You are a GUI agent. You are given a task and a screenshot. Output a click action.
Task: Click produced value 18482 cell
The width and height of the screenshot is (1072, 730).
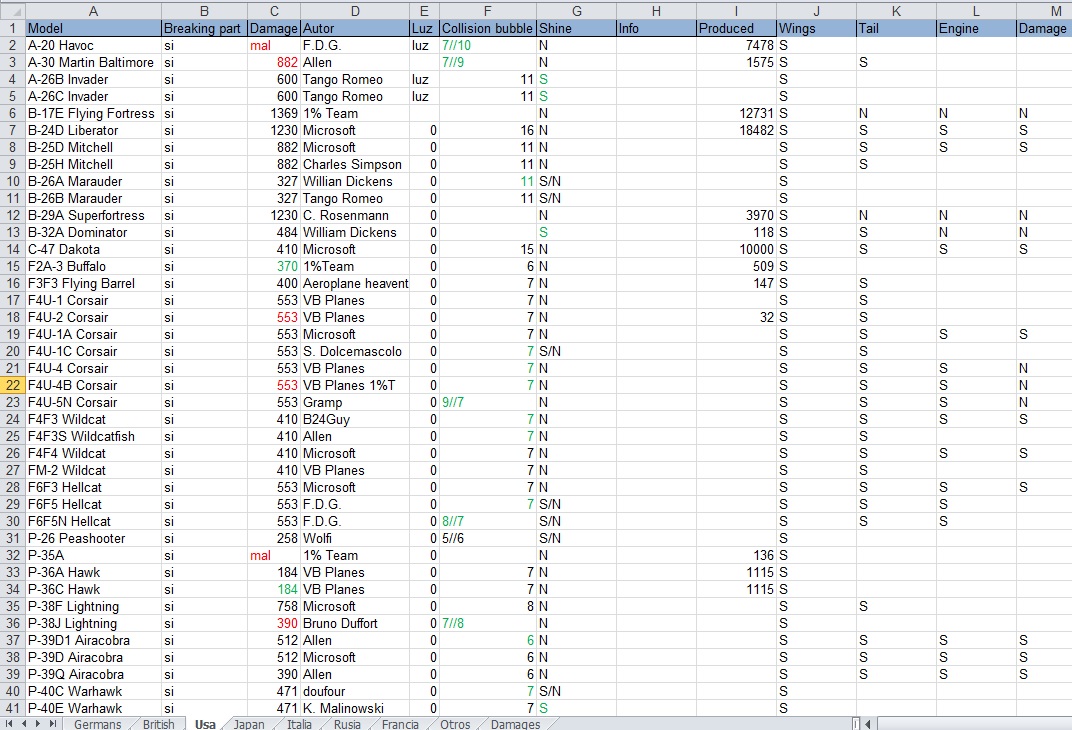coord(736,131)
